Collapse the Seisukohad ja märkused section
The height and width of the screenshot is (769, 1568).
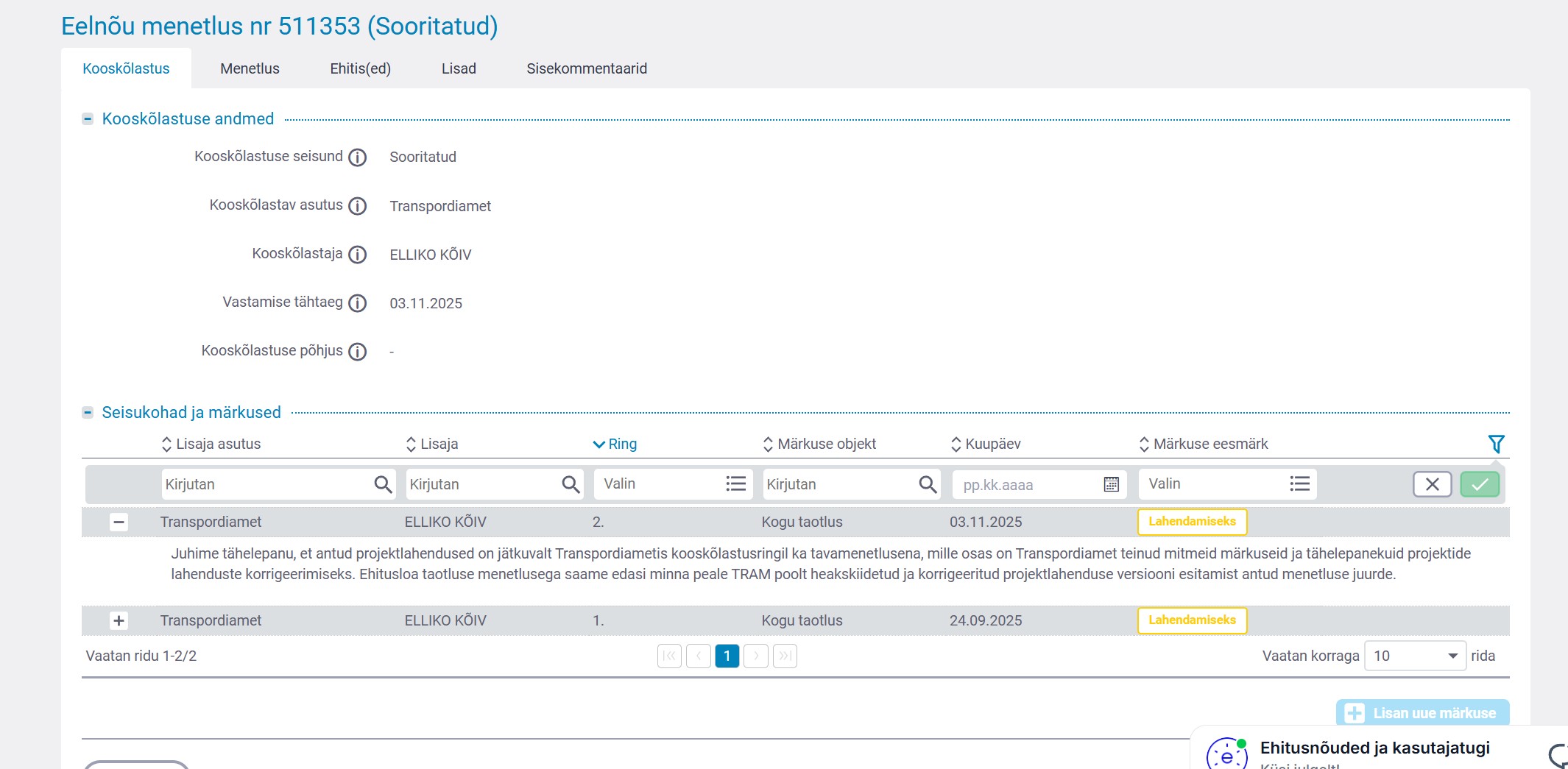tap(88, 413)
